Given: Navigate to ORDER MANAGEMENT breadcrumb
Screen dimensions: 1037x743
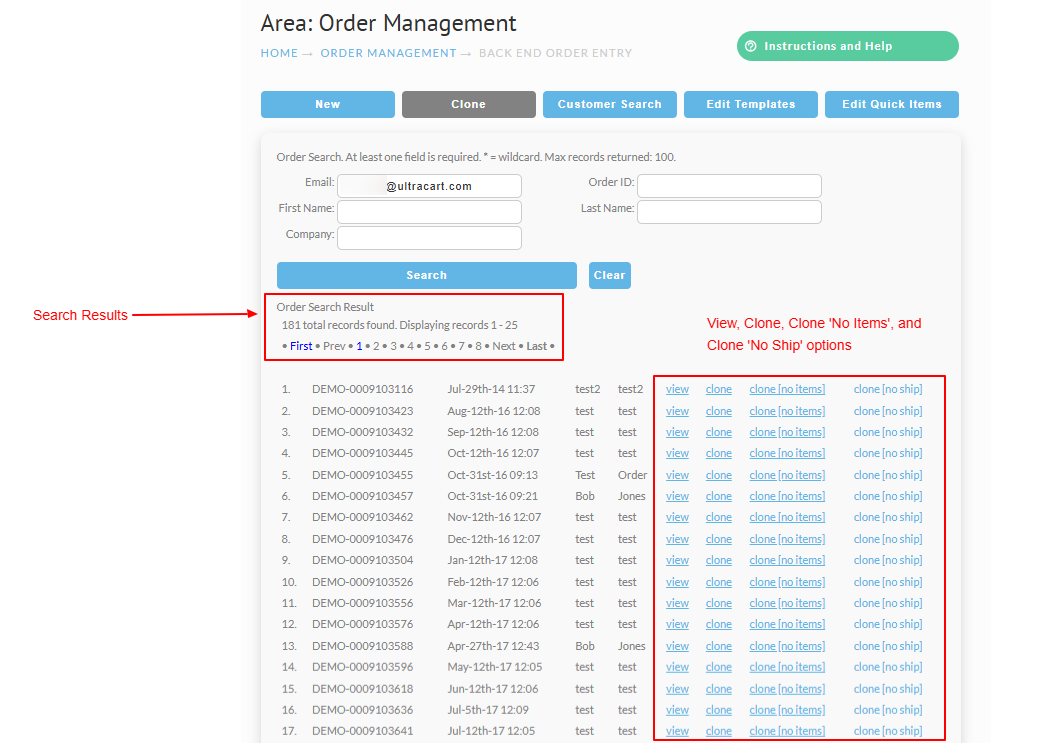Looking at the screenshot, I should 388,53.
